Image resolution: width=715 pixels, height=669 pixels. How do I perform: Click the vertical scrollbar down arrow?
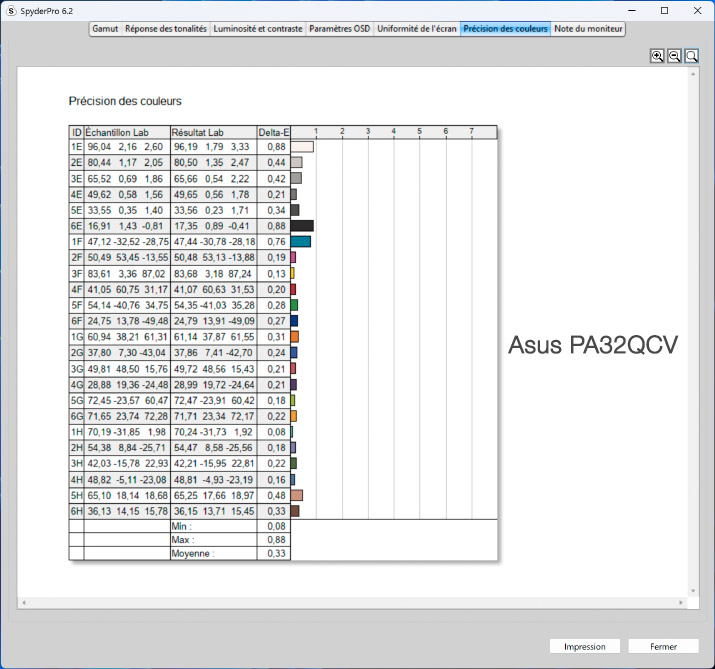tap(693, 591)
